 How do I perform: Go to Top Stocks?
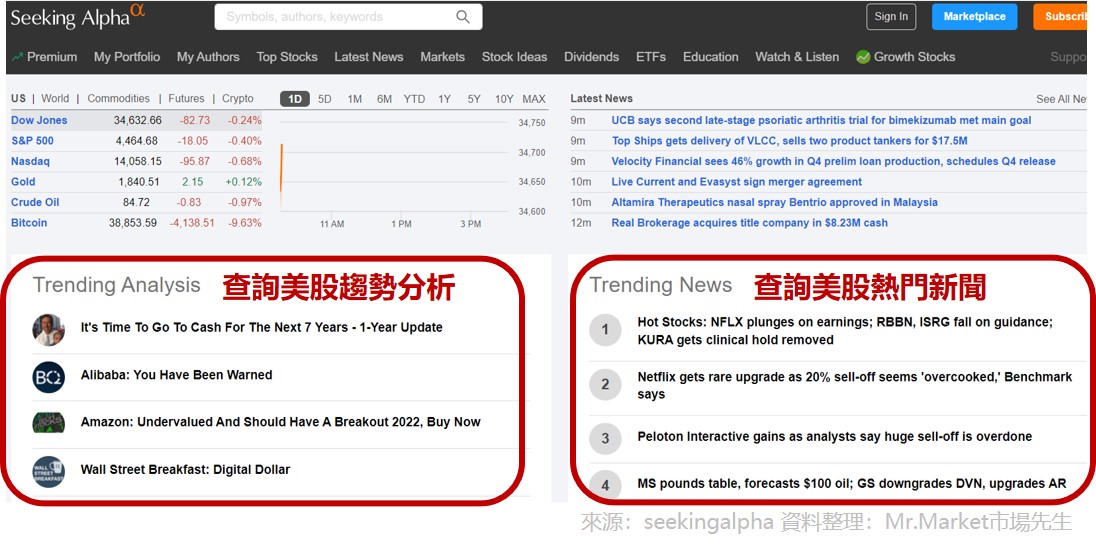point(287,57)
